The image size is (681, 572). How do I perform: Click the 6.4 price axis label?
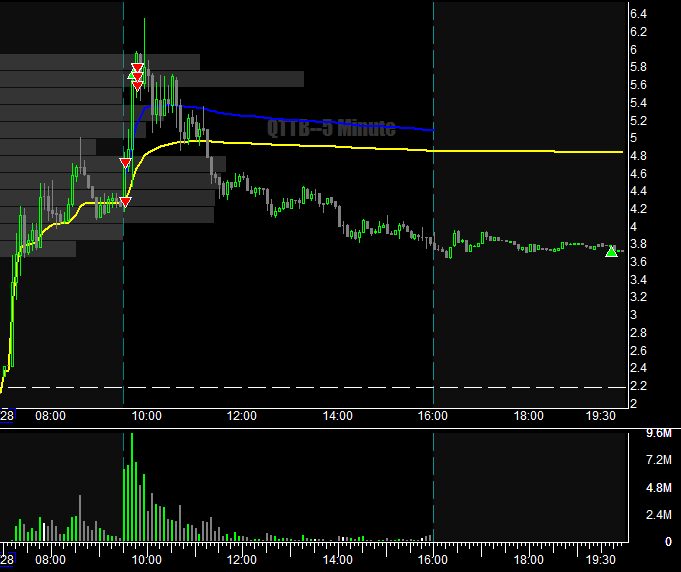638,14
